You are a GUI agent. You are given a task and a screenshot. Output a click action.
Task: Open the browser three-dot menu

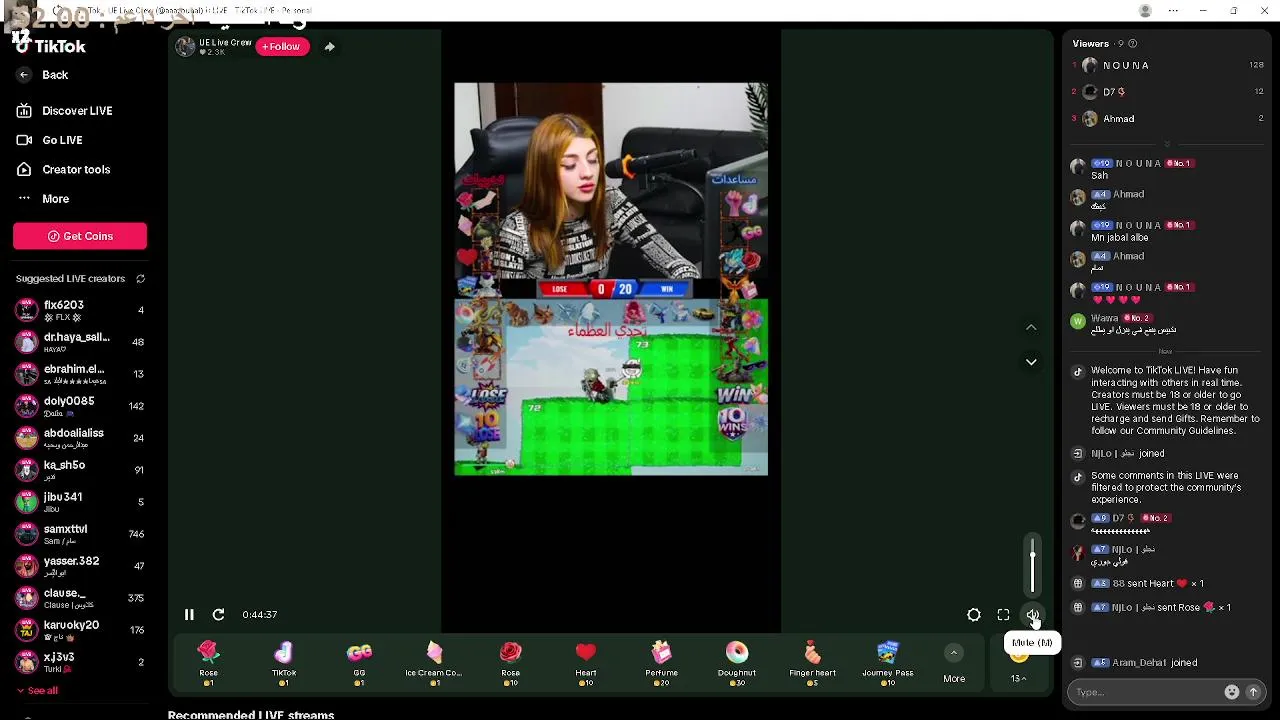click(x=1173, y=10)
